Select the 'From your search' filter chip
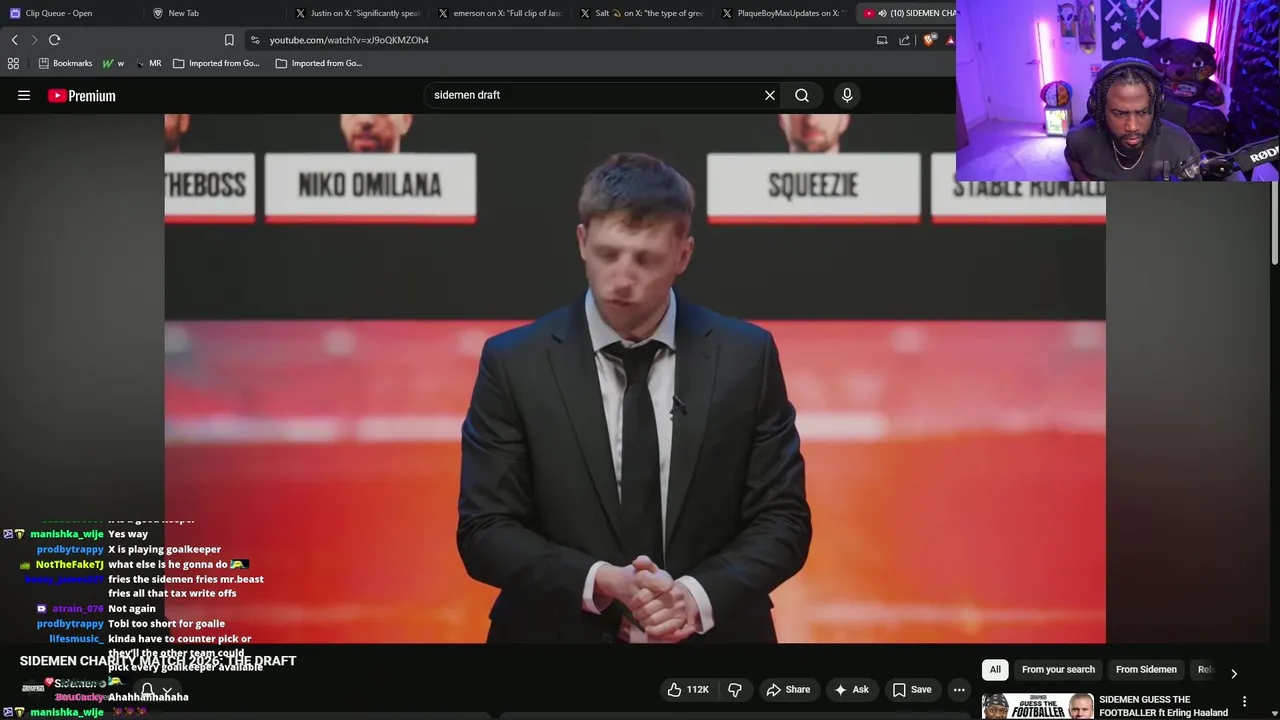 tap(1058, 669)
